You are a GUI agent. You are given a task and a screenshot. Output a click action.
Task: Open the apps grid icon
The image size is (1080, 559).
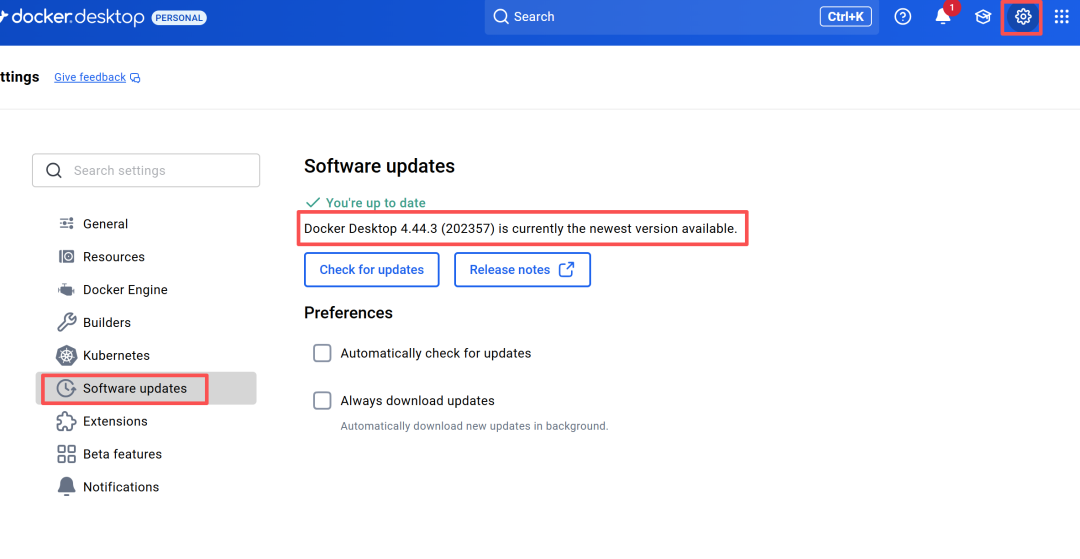coord(1061,17)
